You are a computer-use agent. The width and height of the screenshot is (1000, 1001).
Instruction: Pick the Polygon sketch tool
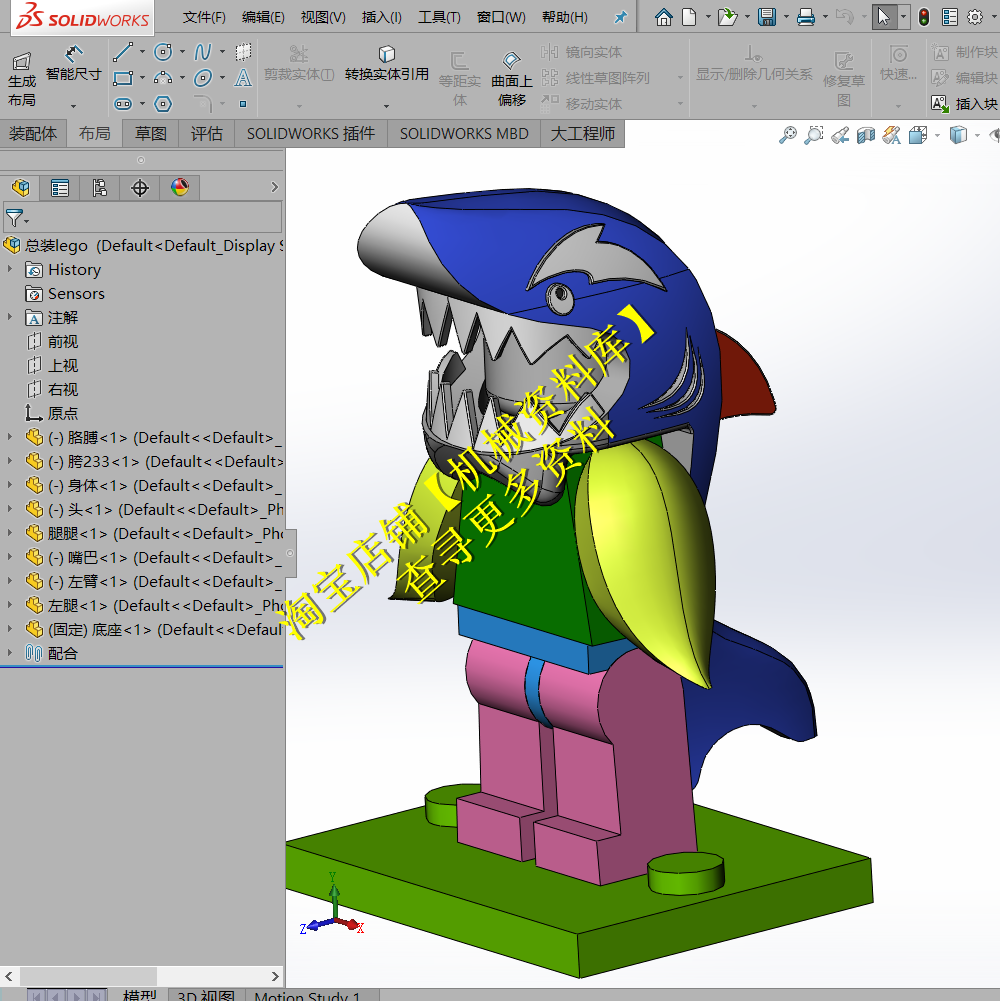click(x=163, y=103)
